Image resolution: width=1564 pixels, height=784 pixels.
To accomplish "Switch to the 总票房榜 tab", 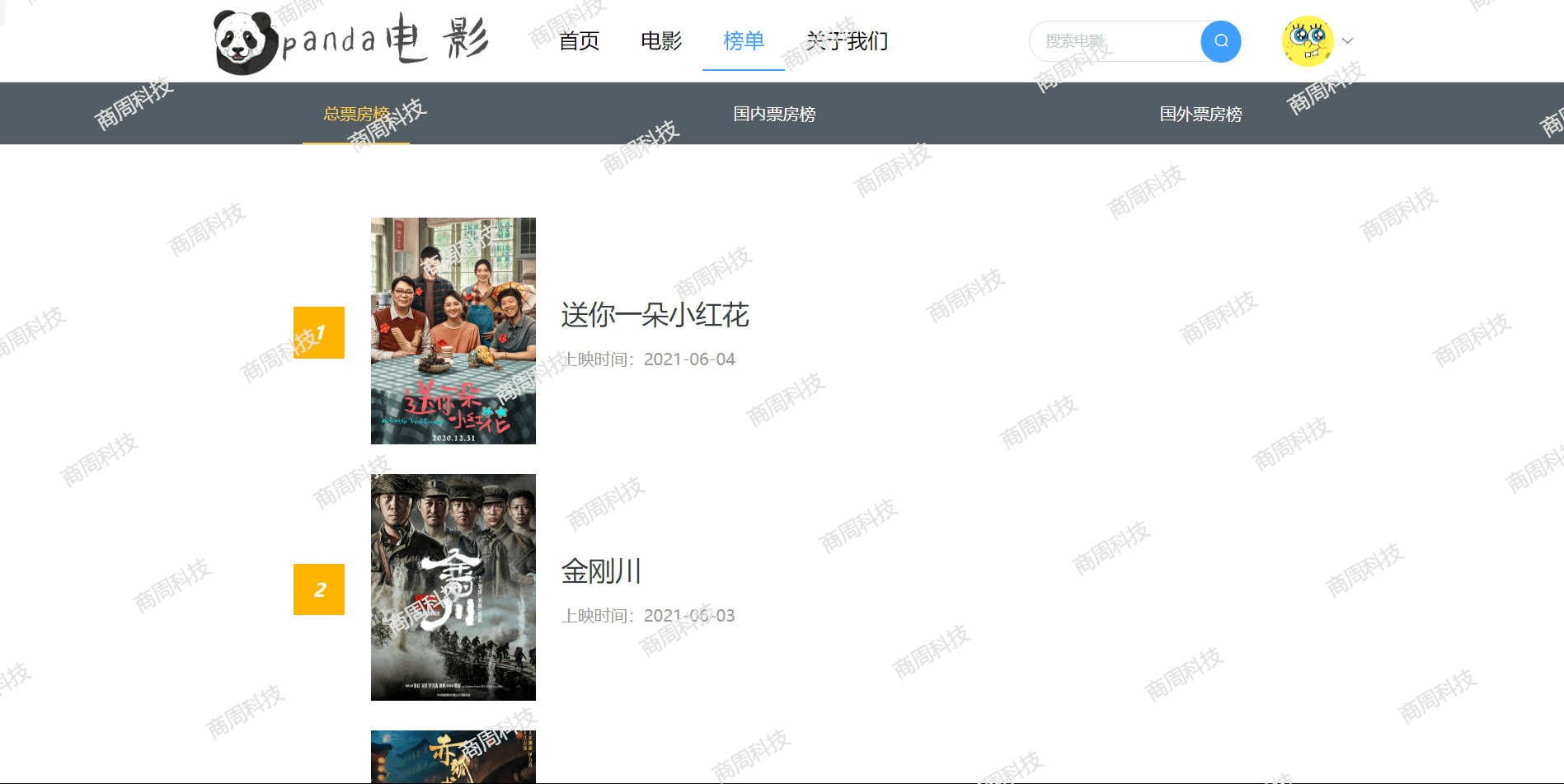I will point(356,114).
